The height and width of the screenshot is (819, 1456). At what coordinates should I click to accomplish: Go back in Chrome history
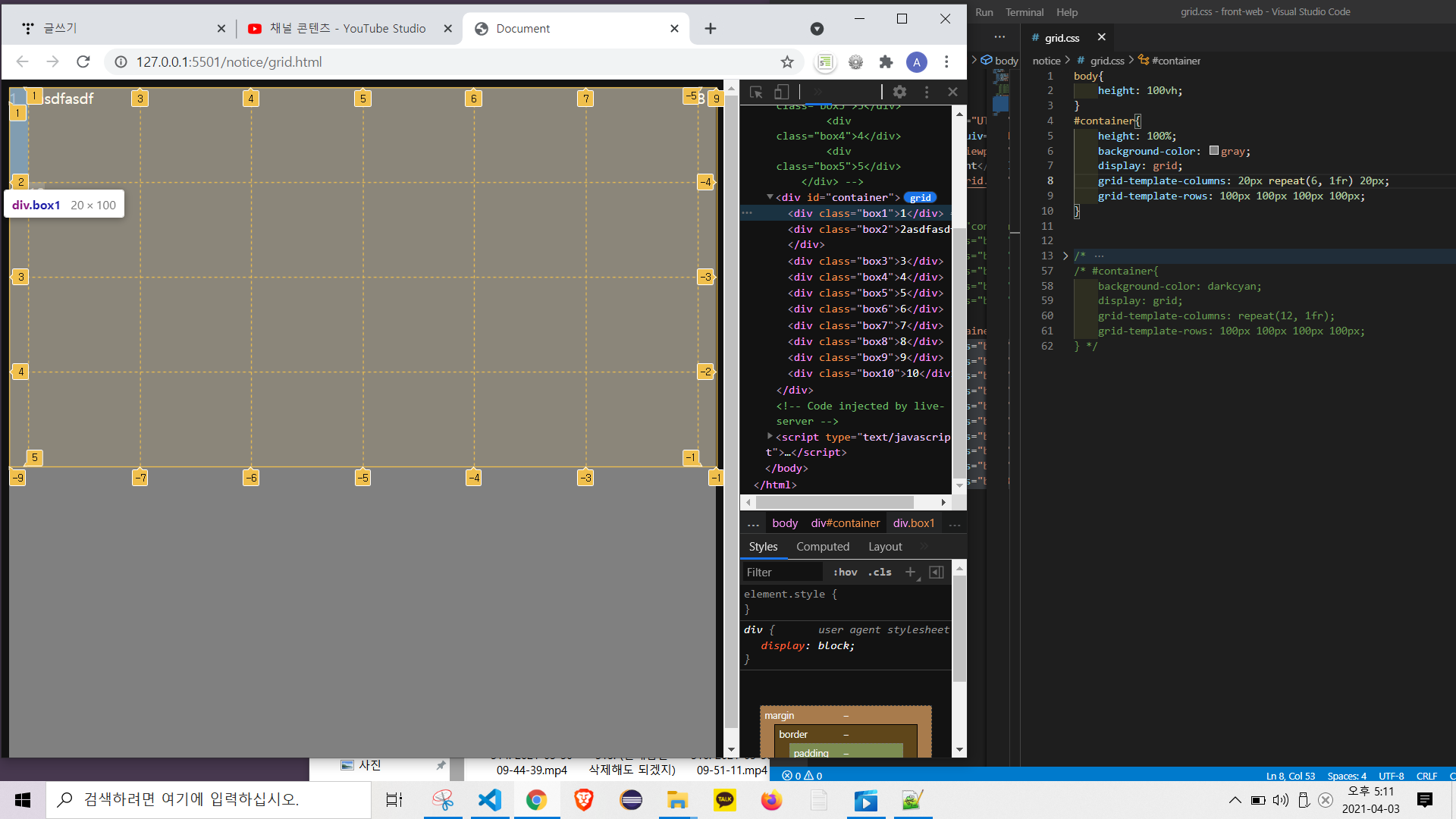[22, 62]
